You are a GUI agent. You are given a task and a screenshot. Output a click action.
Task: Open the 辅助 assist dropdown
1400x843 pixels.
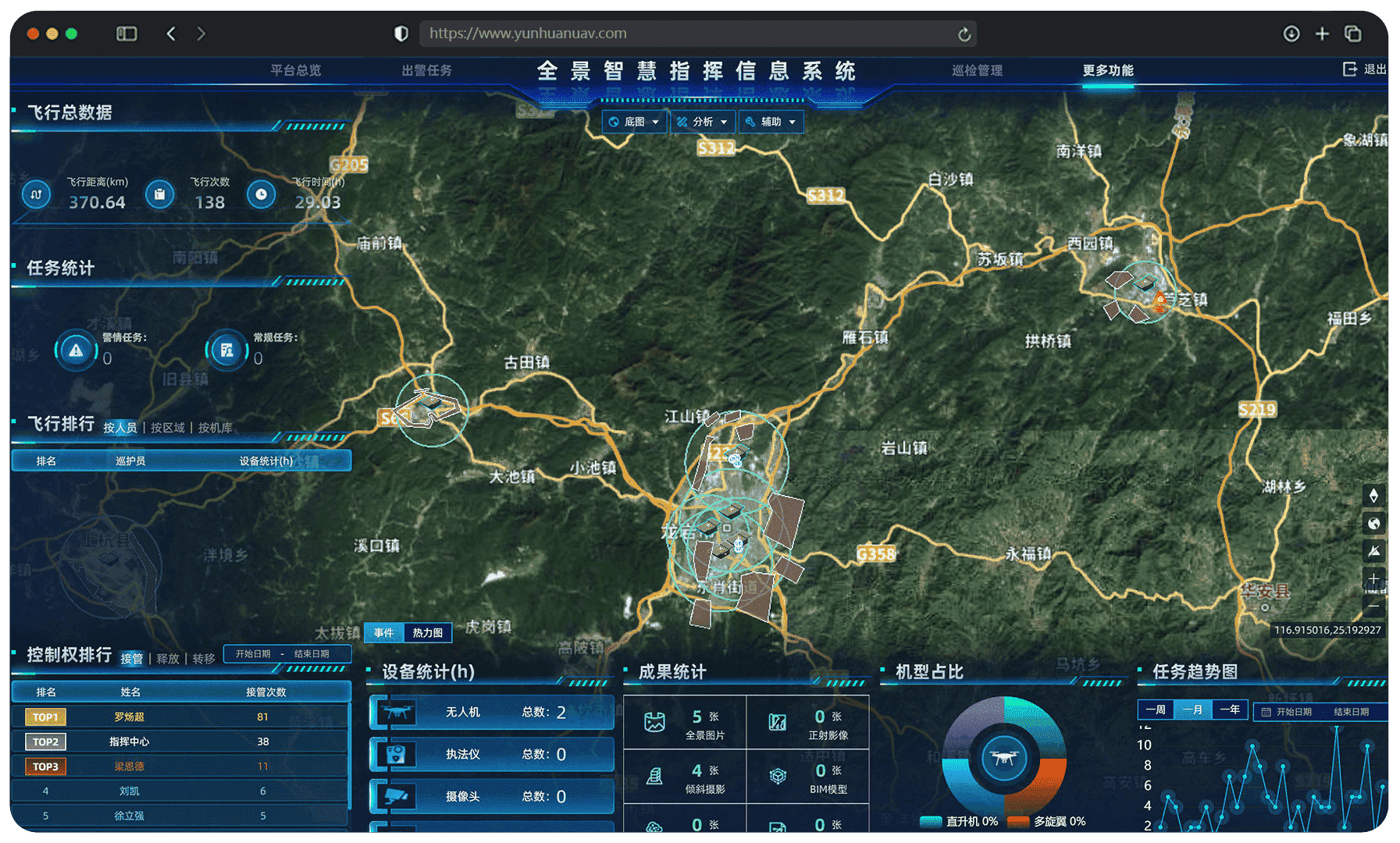[771, 122]
